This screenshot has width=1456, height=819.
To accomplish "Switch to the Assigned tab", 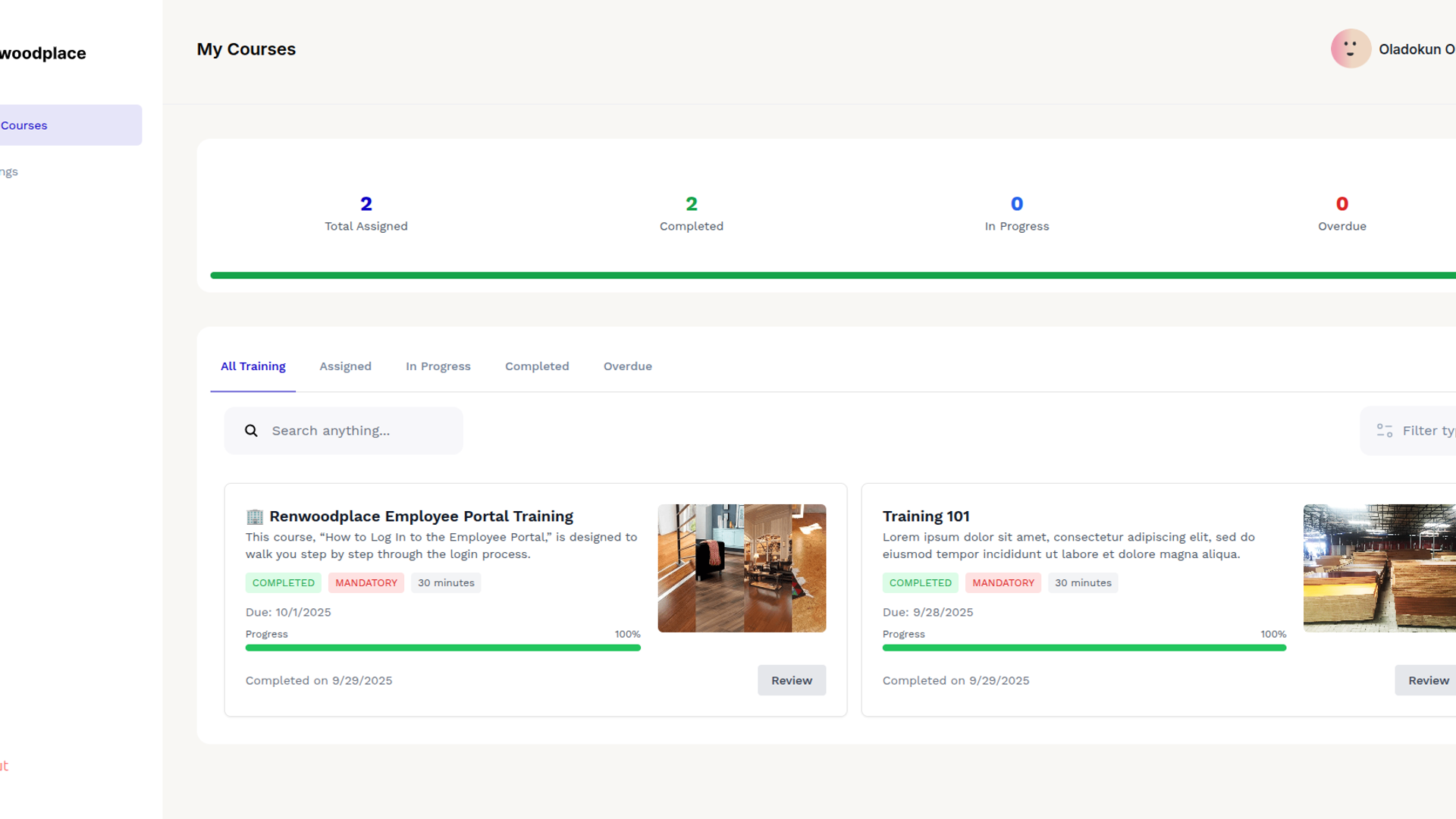I will (x=345, y=366).
